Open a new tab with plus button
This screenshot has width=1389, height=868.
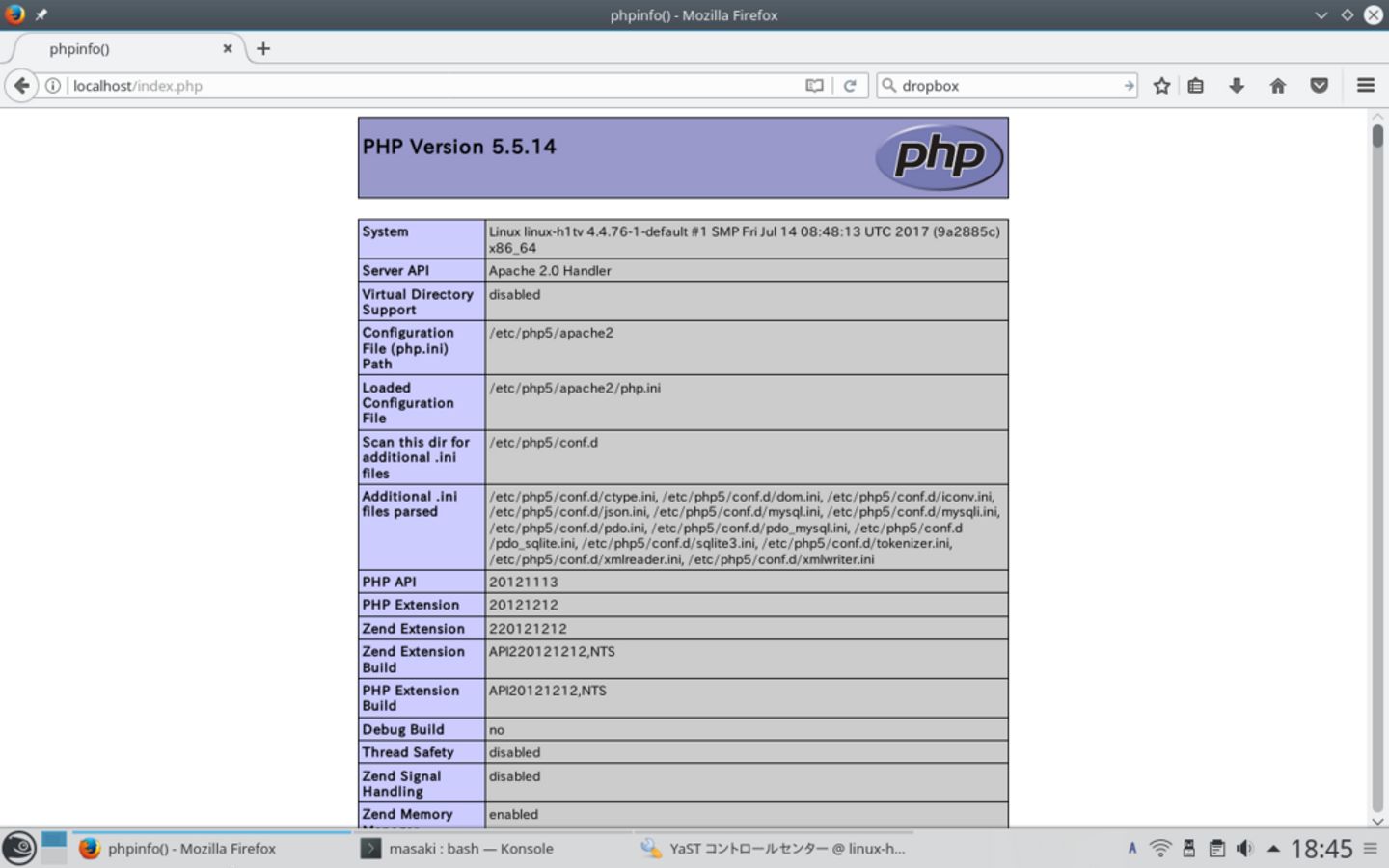[263, 48]
